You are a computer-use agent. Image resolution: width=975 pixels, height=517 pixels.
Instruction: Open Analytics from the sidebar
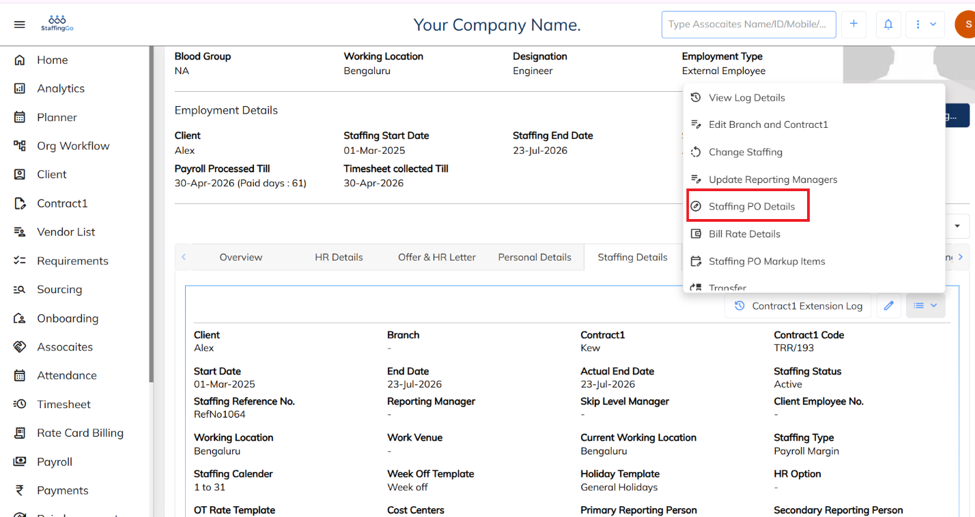click(x=60, y=88)
